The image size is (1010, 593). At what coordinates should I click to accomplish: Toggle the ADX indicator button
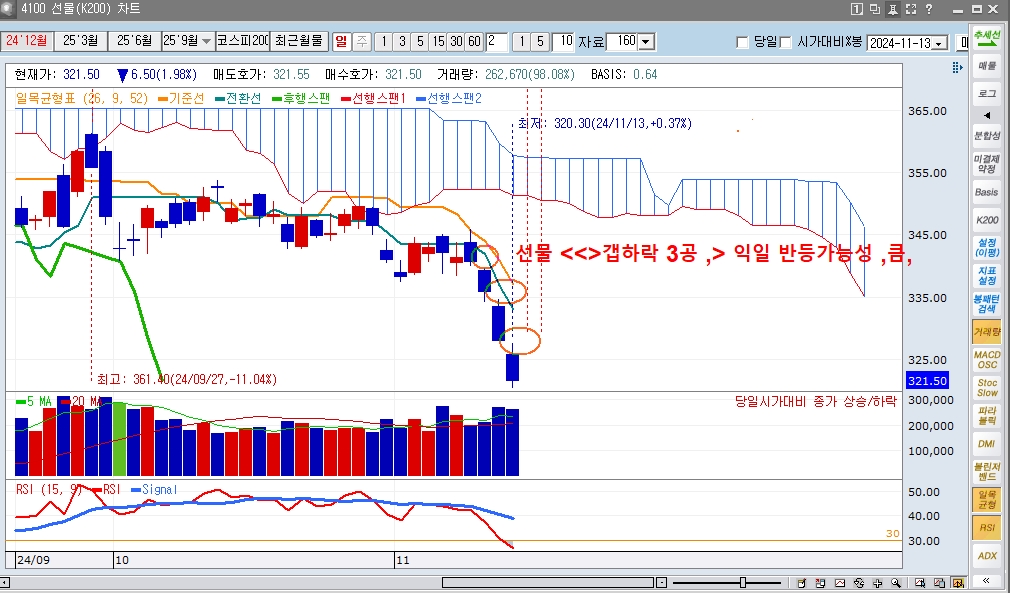[987, 555]
